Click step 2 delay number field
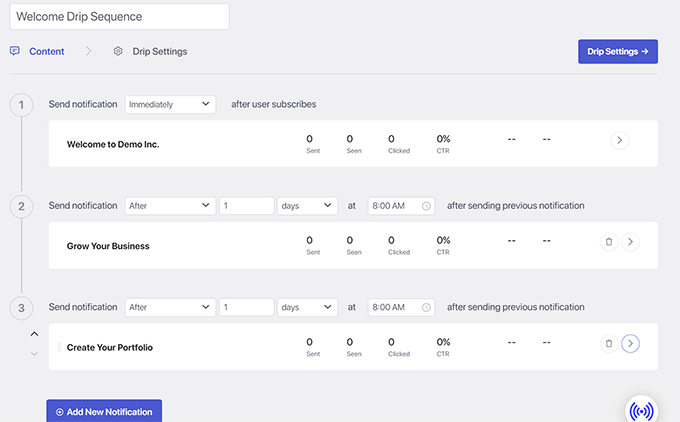Image resolution: width=680 pixels, height=422 pixels. tap(247, 206)
